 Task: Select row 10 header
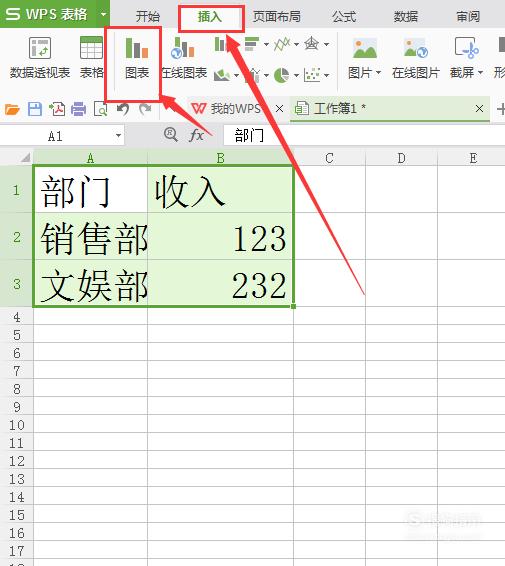point(16,424)
